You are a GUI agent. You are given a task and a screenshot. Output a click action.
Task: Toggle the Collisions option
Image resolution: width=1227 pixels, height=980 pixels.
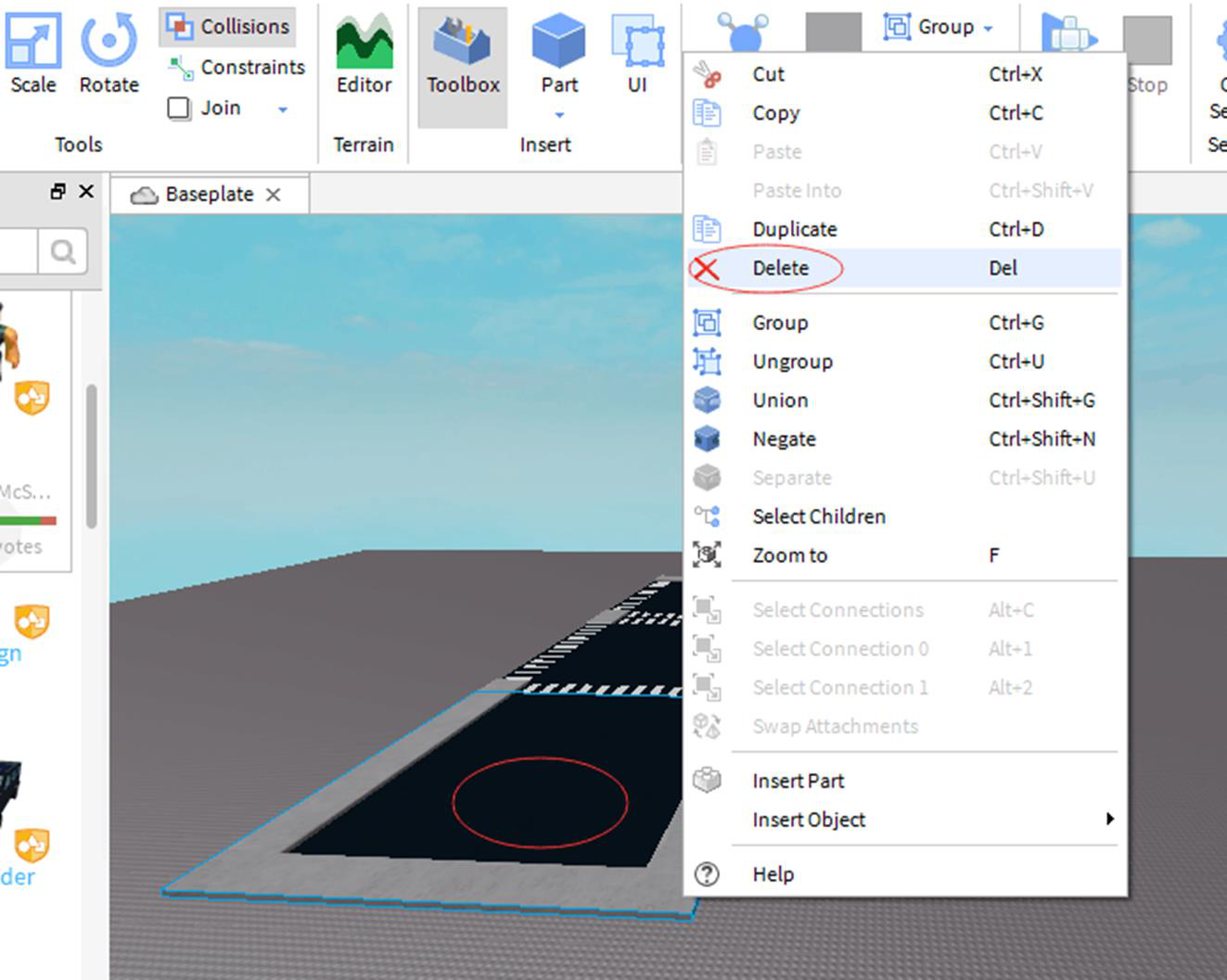227,27
